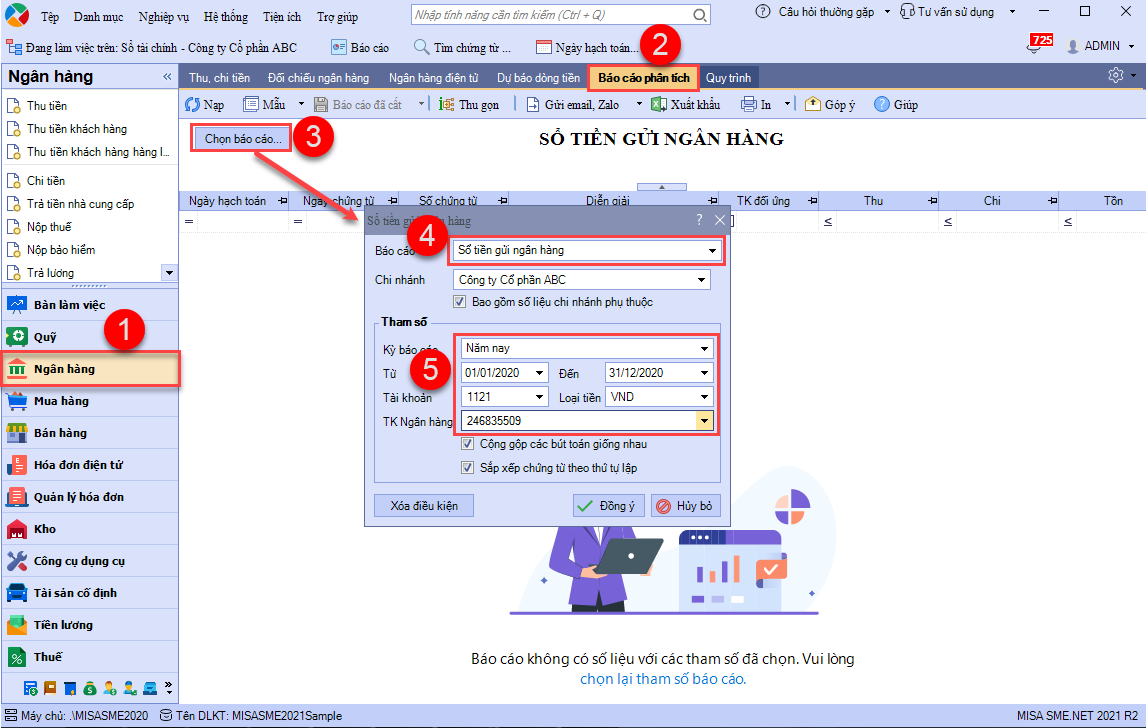Click the Giúp help icon
Viewport: 1146px width, 728px height.
tap(881, 104)
